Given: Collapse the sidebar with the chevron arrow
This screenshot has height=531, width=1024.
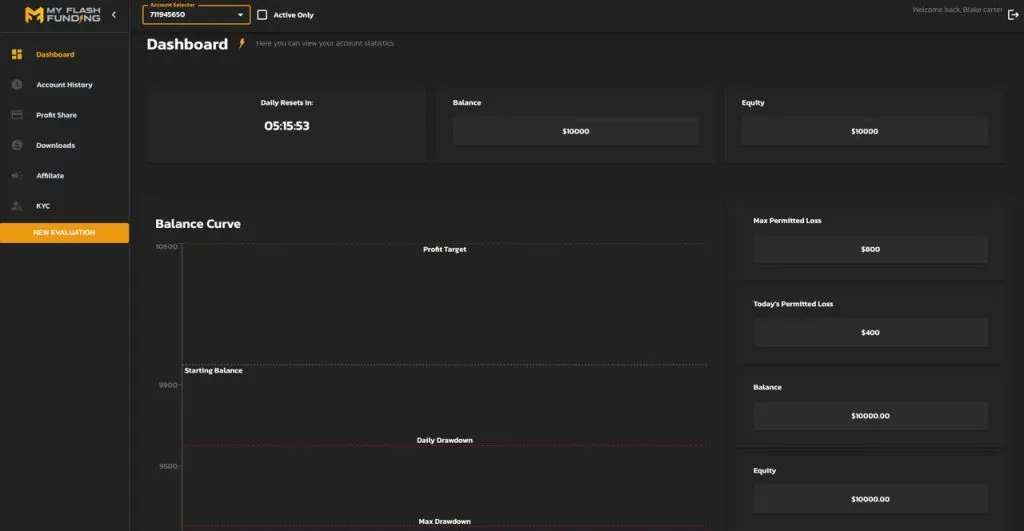Looking at the screenshot, I should point(114,14).
